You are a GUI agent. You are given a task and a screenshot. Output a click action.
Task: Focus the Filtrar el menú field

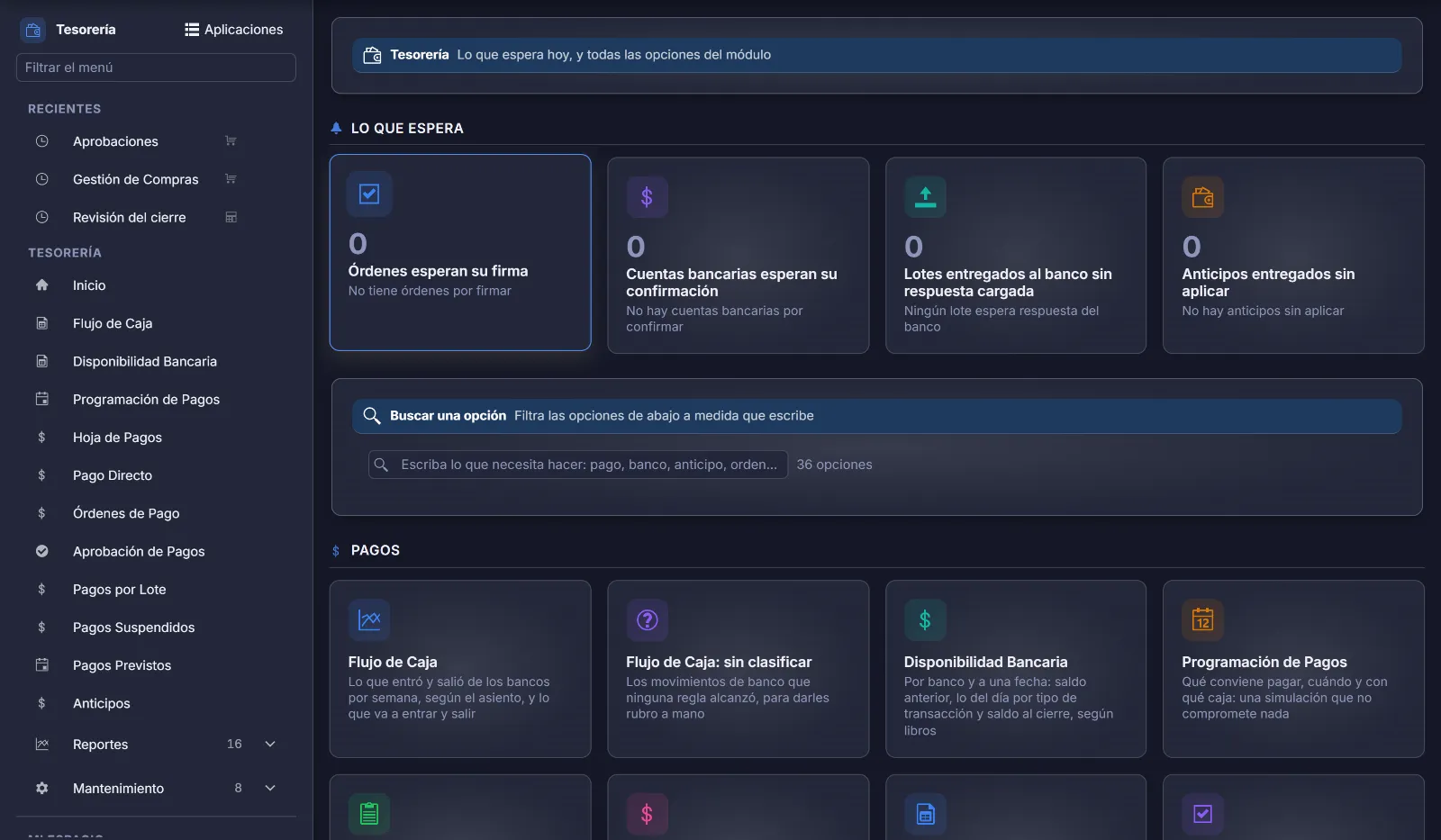[x=156, y=68]
